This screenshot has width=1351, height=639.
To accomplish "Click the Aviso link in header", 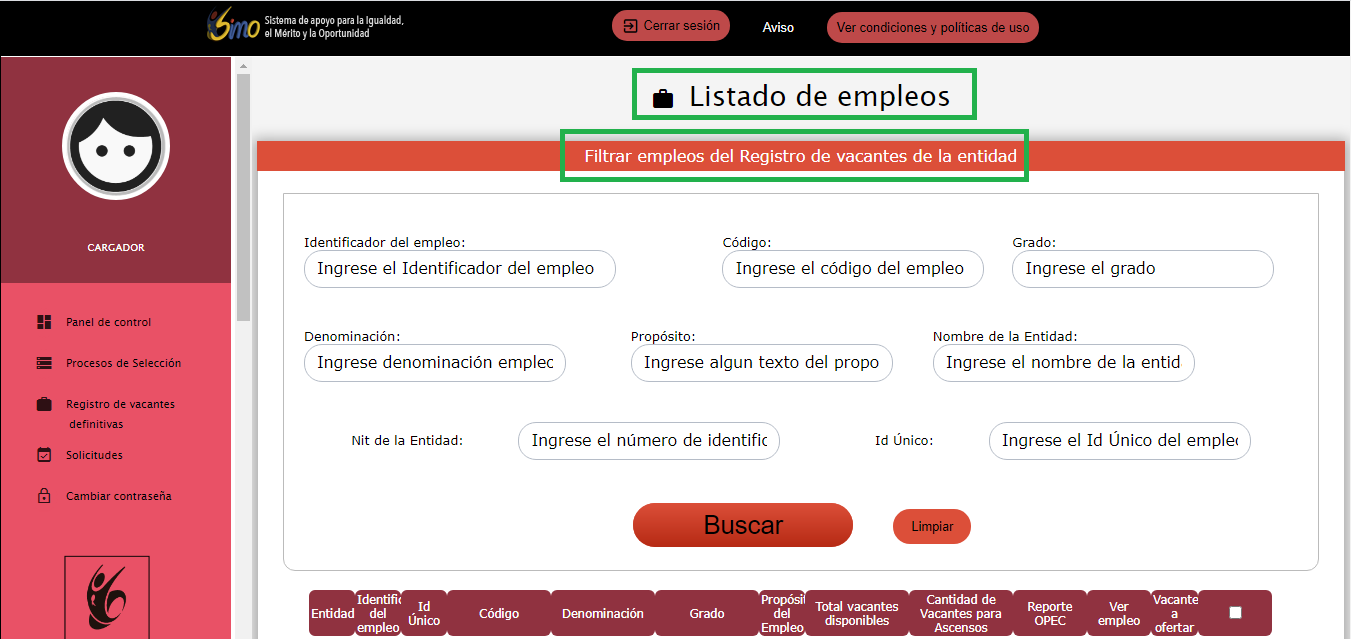I will [x=778, y=28].
